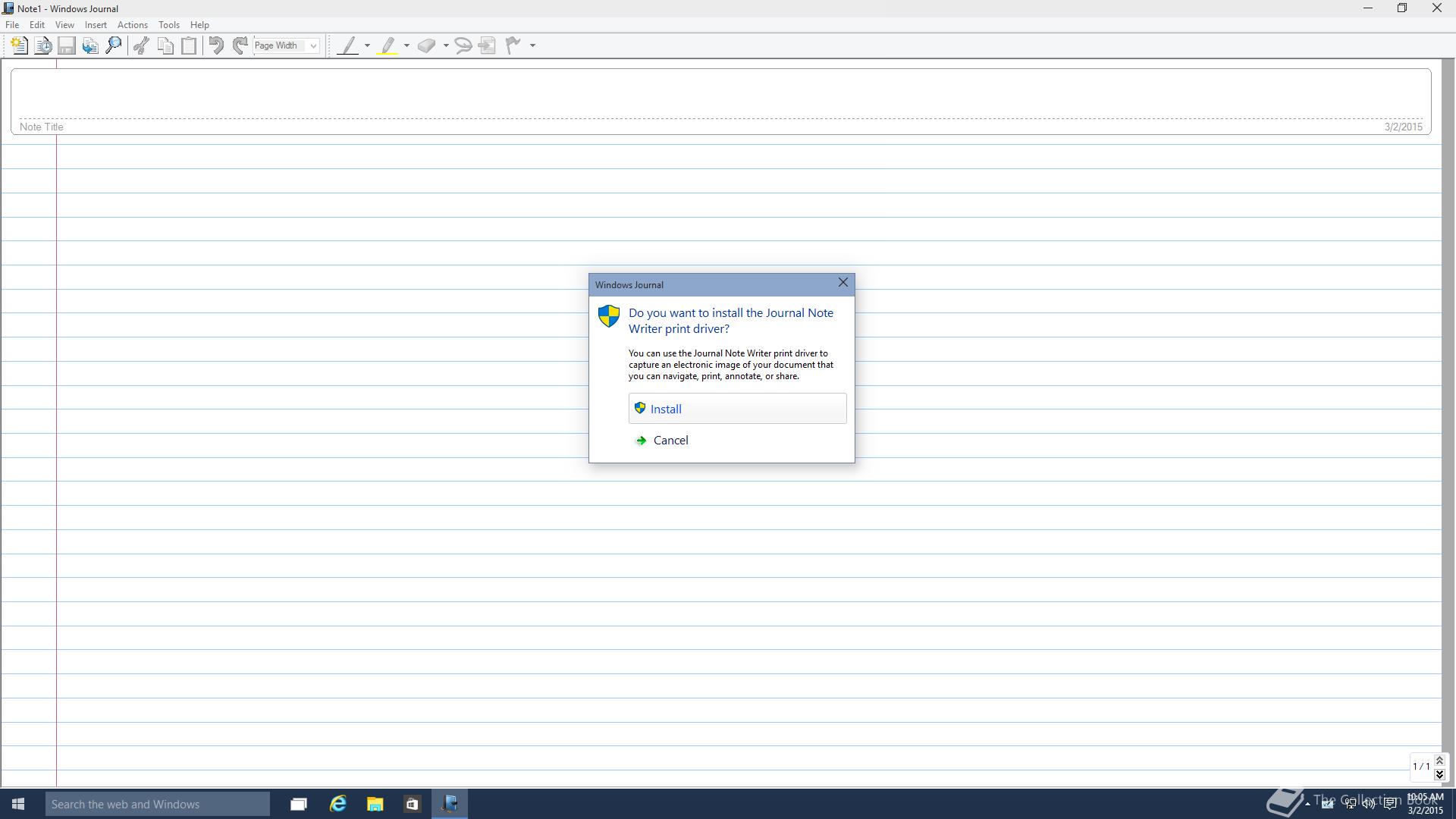Open the File menu
The image size is (1456, 819).
tap(12, 25)
